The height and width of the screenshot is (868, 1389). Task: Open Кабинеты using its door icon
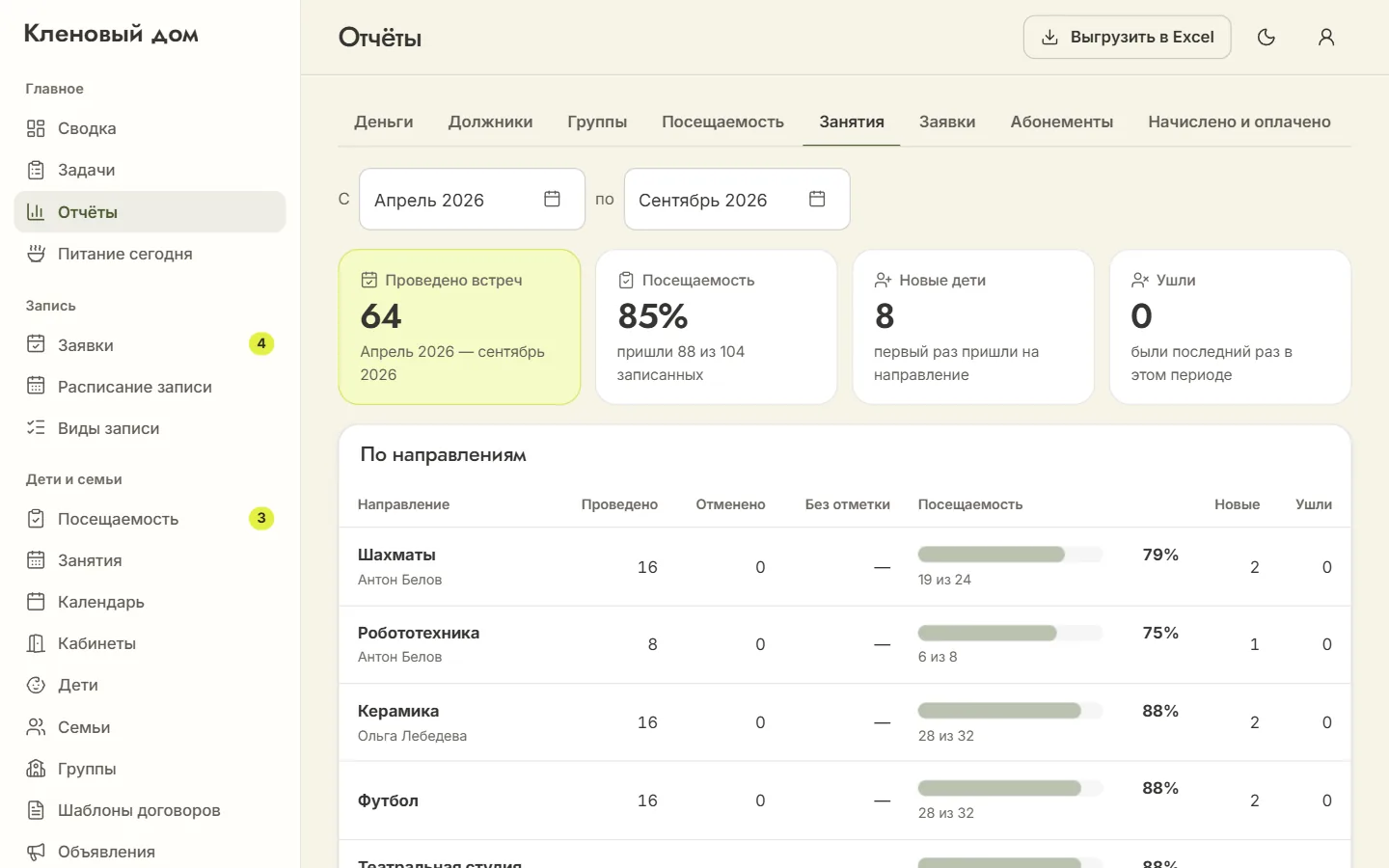click(36, 643)
